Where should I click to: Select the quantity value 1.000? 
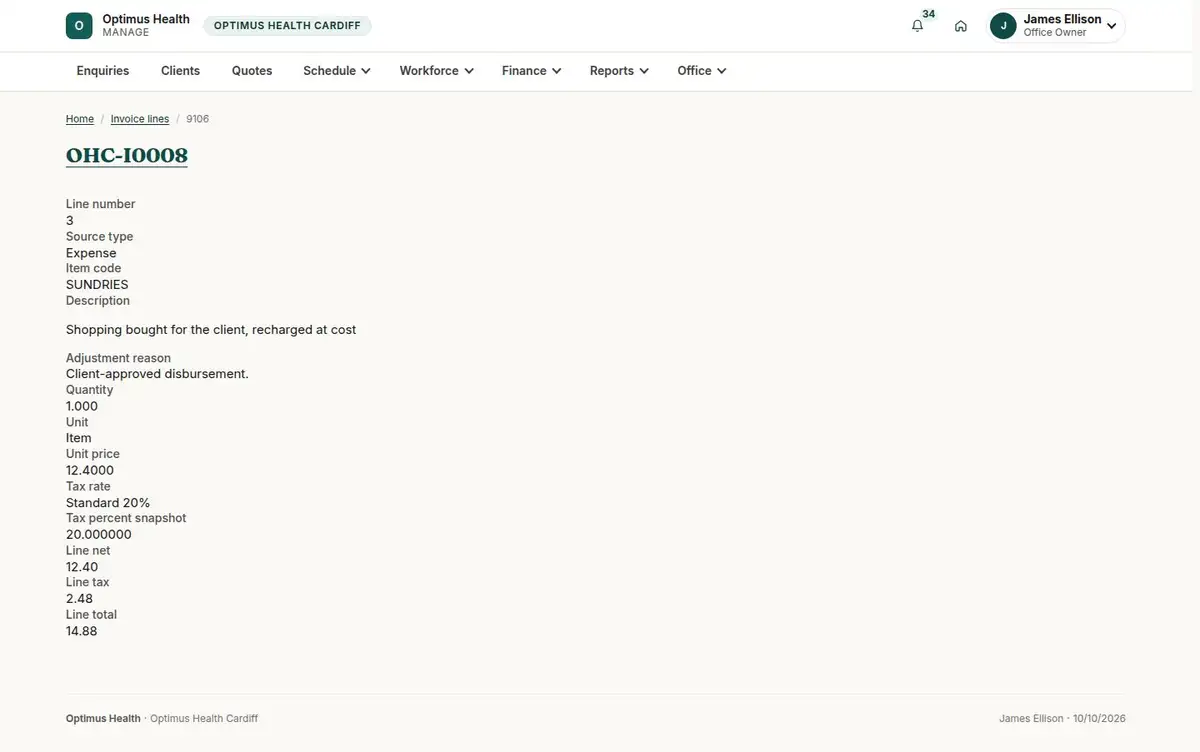coord(82,406)
